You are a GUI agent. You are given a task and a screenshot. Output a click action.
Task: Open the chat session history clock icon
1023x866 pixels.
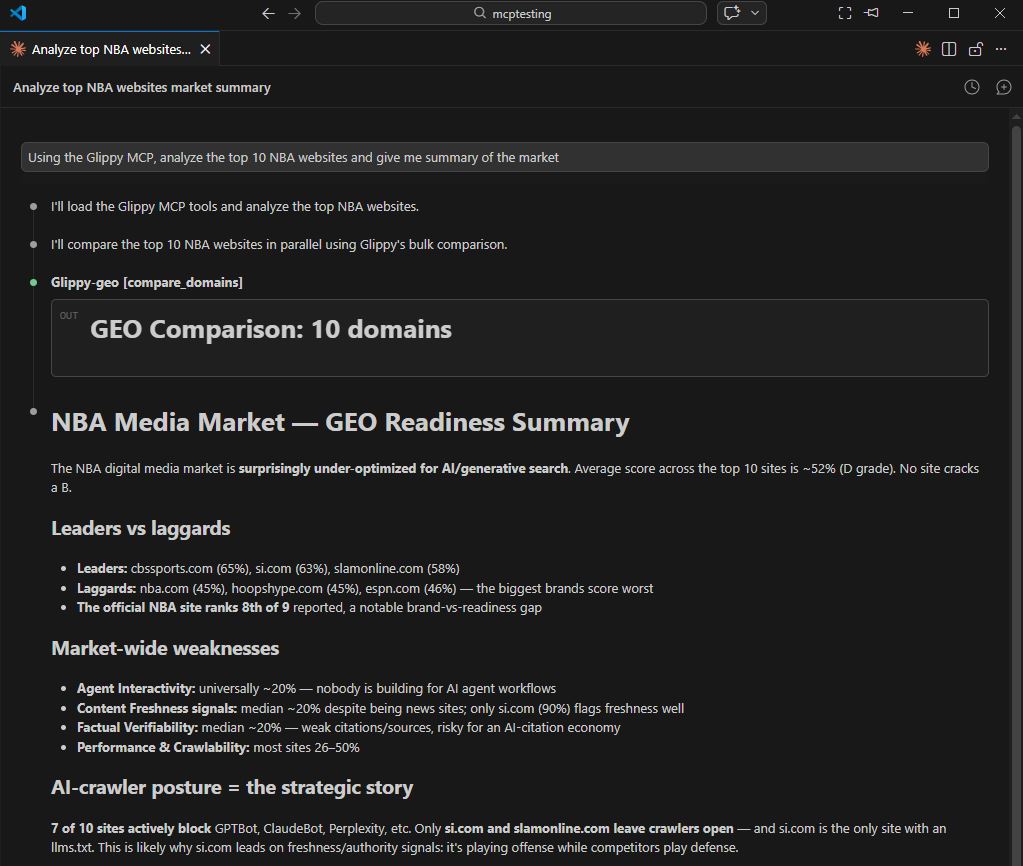(971, 87)
